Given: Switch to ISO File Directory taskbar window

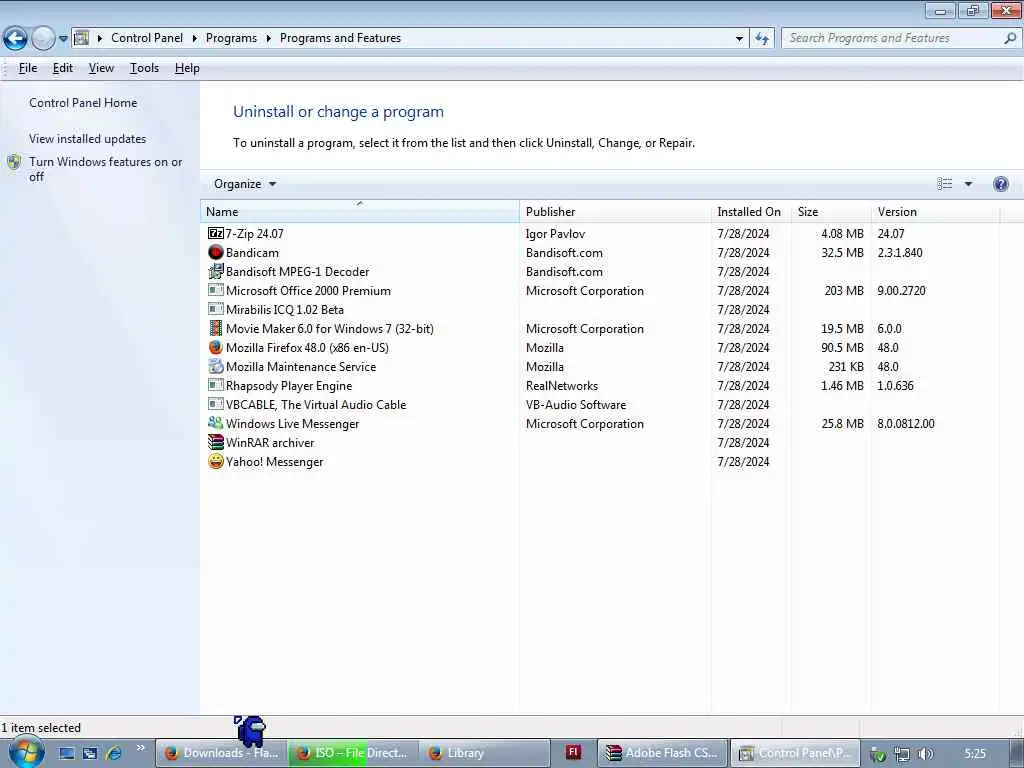Looking at the screenshot, I should point(353,753).
